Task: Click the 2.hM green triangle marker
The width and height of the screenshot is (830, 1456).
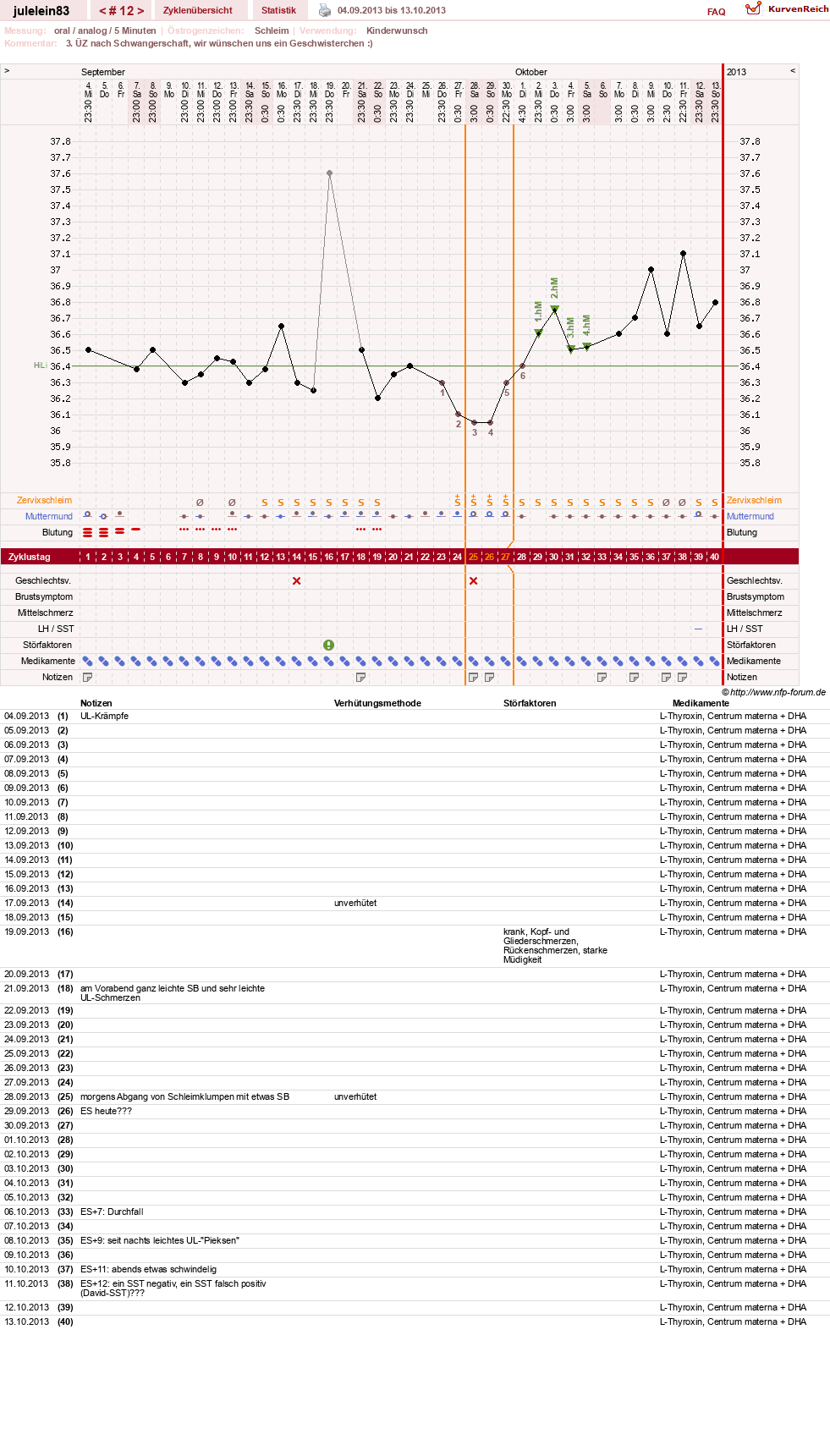Action: 555,310
